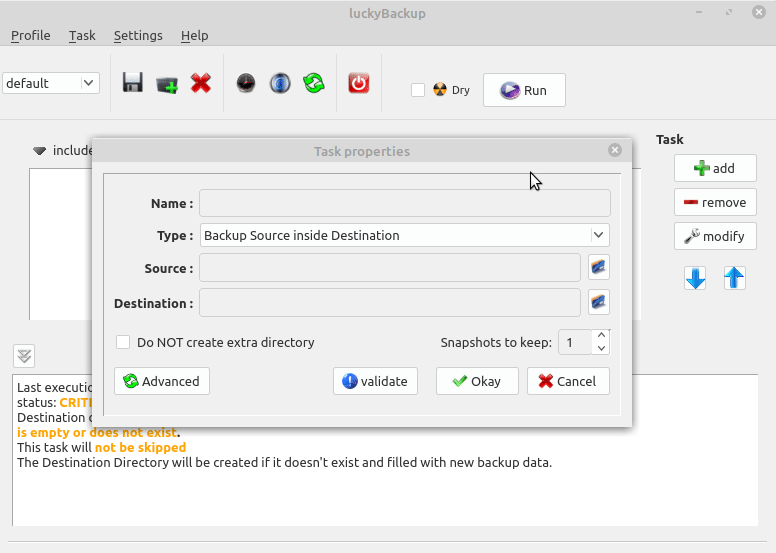Expand the info window toggle arrows
Image resolution: width=776 pixels, height=553 pixels.
[25, 355]
